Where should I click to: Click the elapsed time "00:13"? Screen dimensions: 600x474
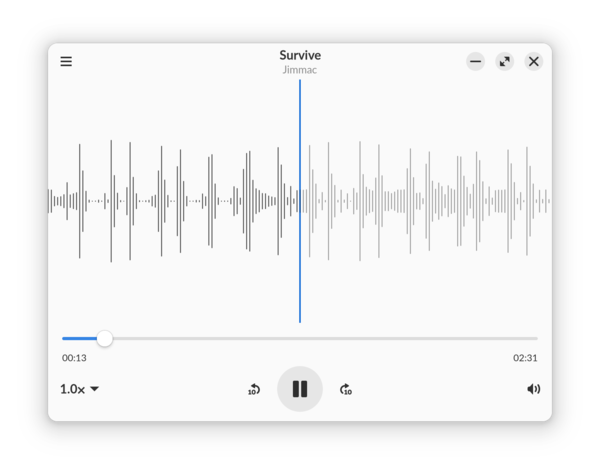(x=74, y=358)
